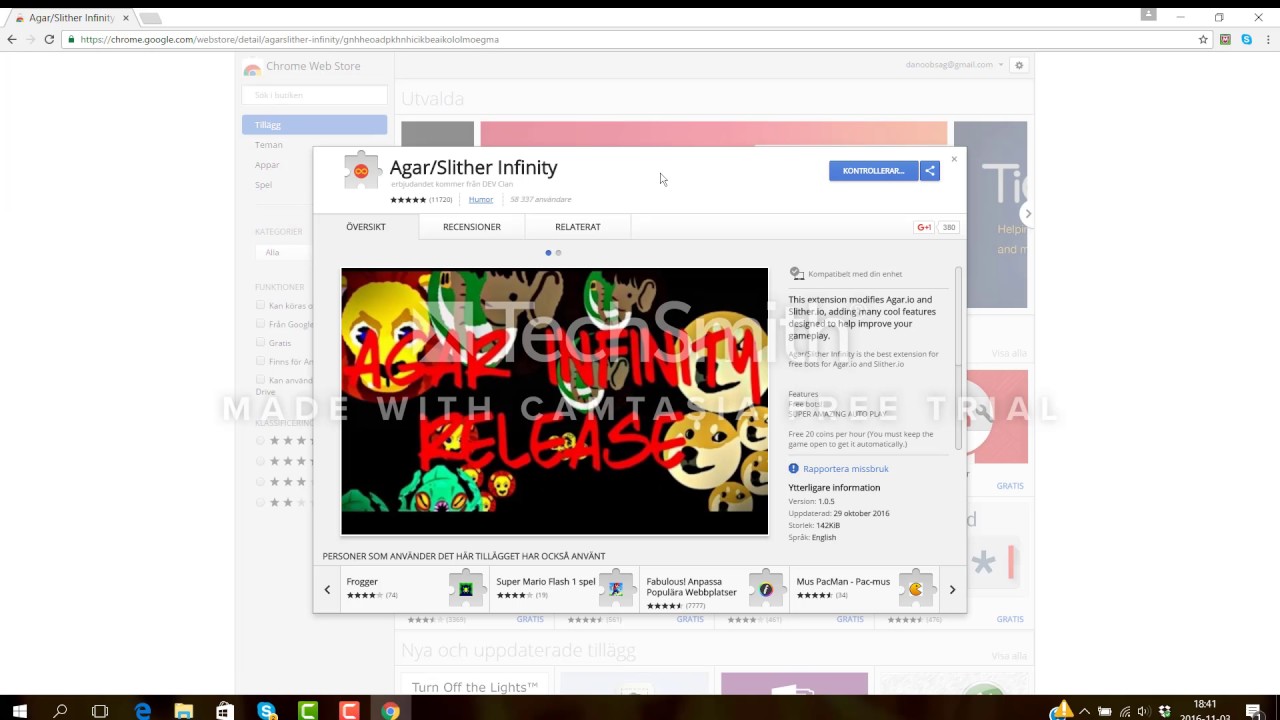Open the Alla category dropdown
The width and height of the screenshot is (1280, 720).
tap(284, 253)
